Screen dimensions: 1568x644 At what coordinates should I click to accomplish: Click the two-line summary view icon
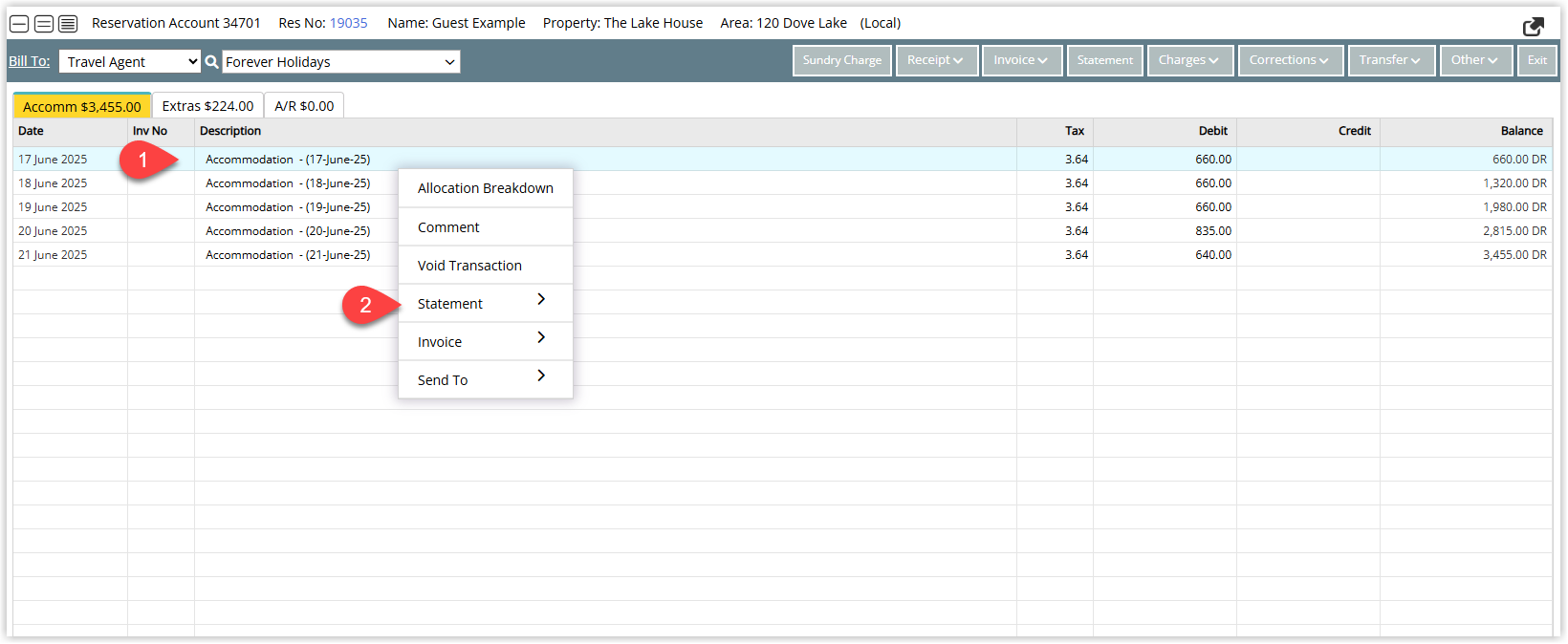tap(44, 24)
